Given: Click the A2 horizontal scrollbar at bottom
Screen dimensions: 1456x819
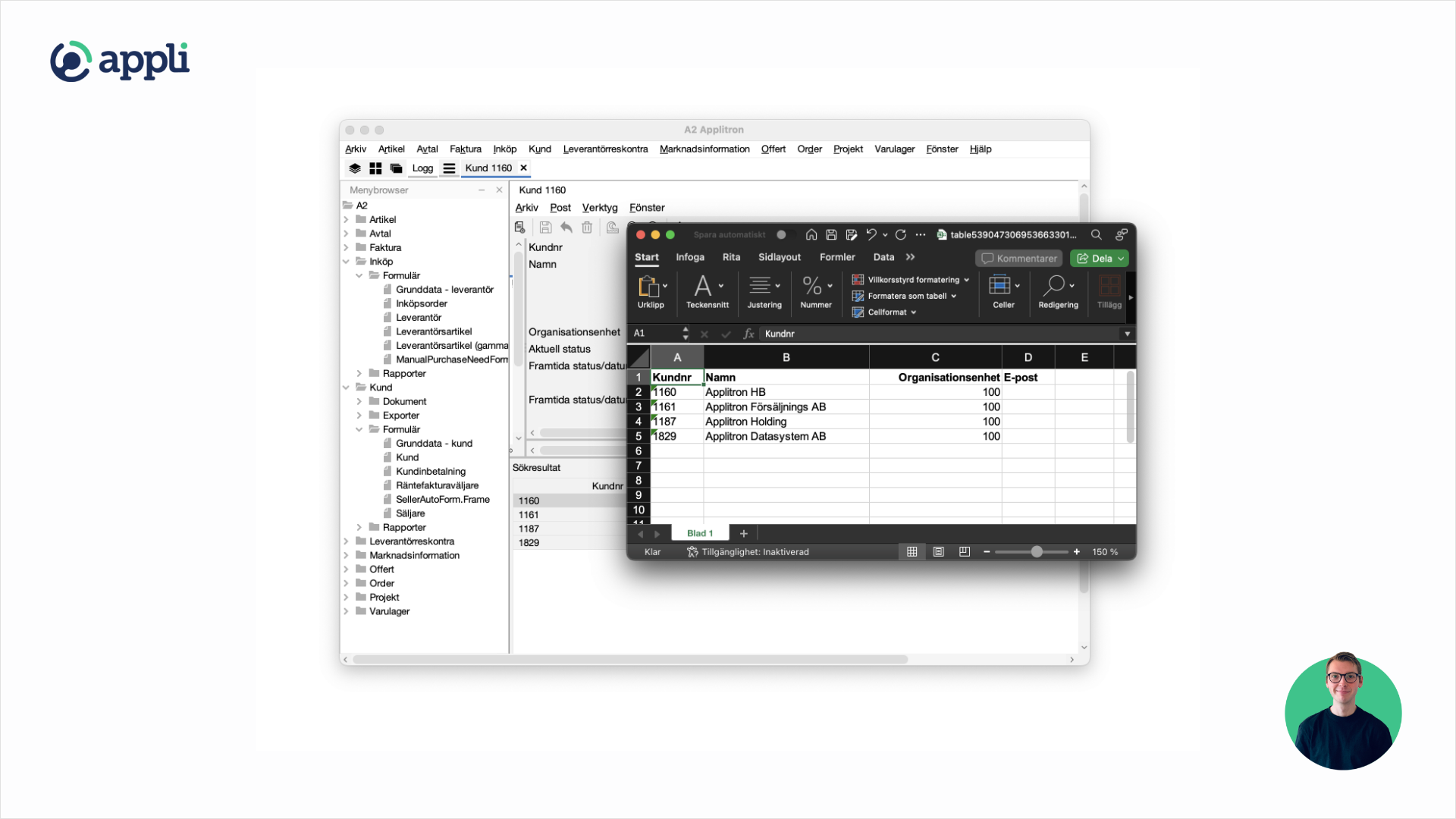Looking at the screenshot, I should coord(630,660).
